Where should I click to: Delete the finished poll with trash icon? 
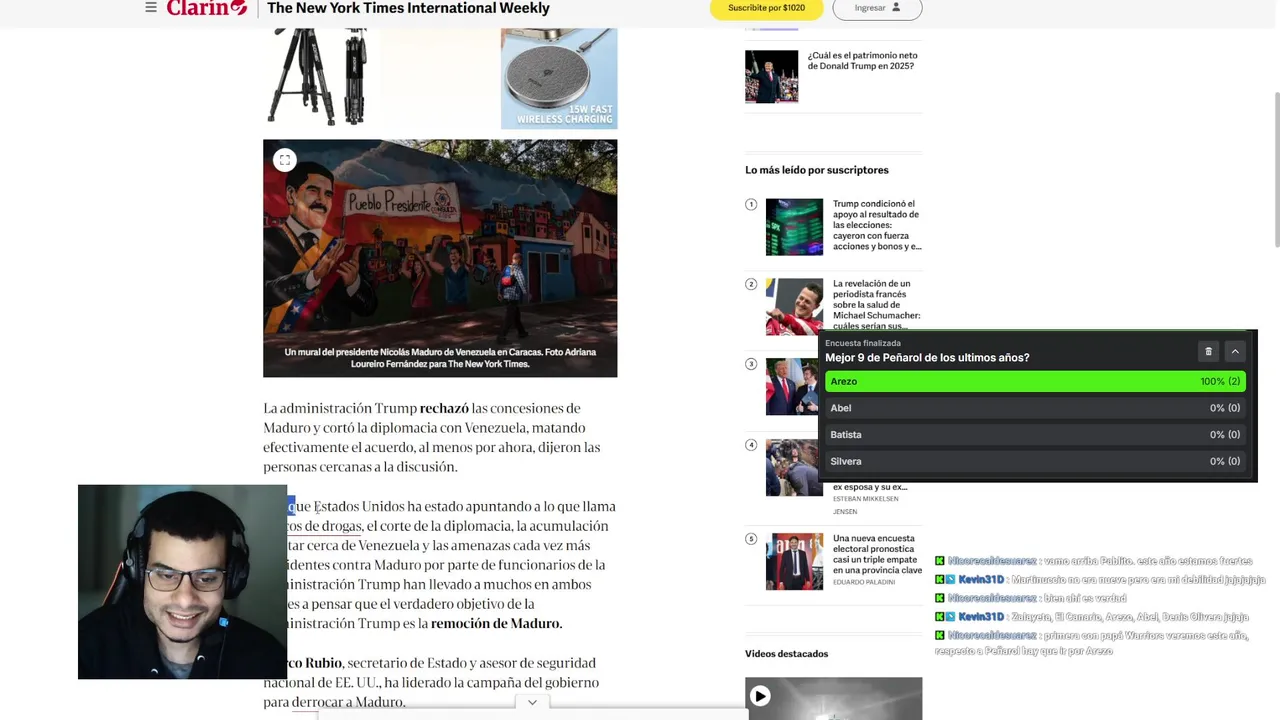coord(1208,351)
